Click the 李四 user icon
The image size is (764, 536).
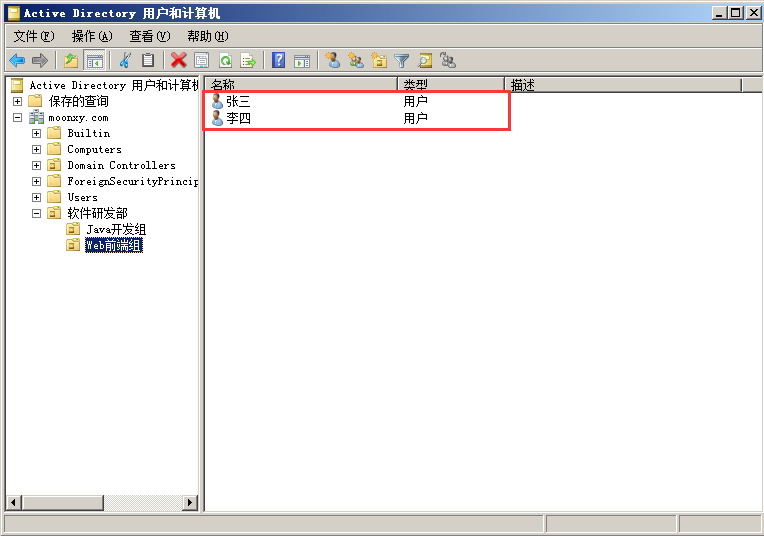pyautogui.click(x=217, y=118)
